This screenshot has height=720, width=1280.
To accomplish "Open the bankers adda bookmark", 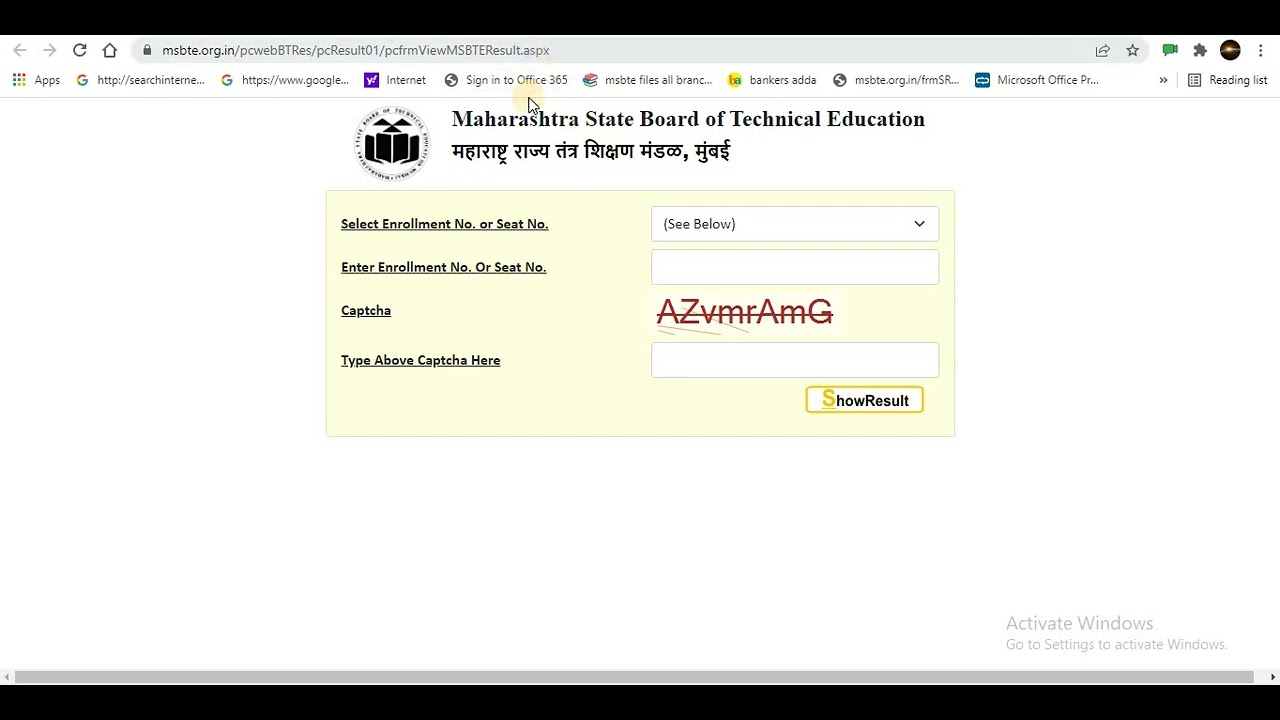I will (x=772, y=80).
